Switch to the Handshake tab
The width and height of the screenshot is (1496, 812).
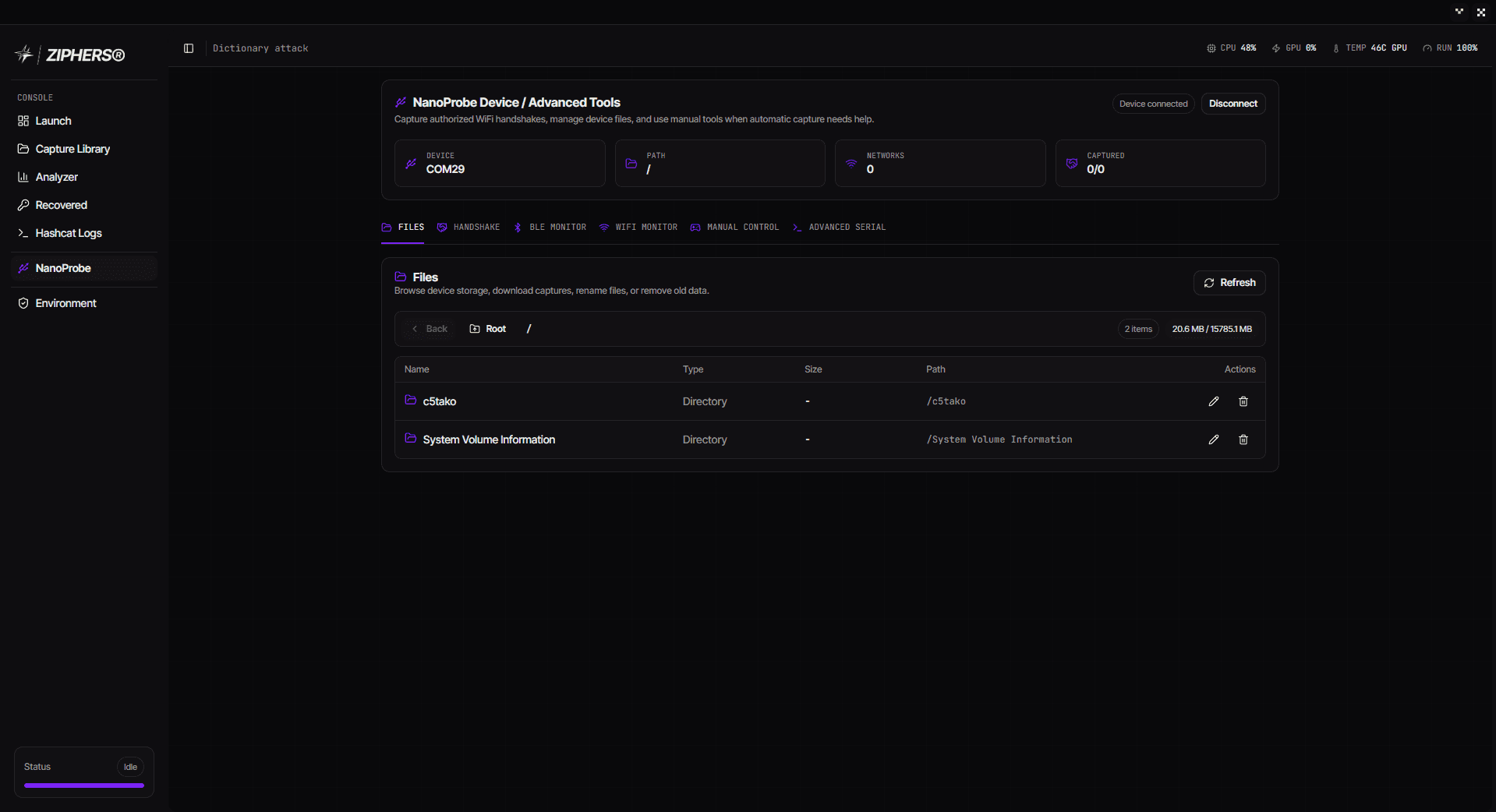pyautogui.click(x=469, y=228)
